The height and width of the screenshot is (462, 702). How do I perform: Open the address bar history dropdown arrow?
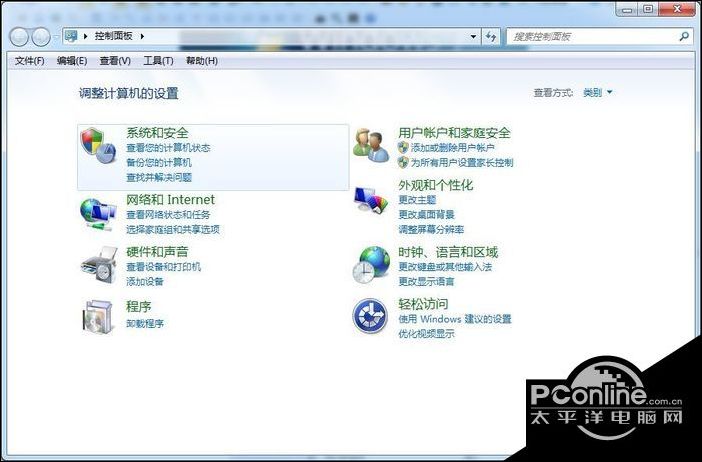point(473,37)
